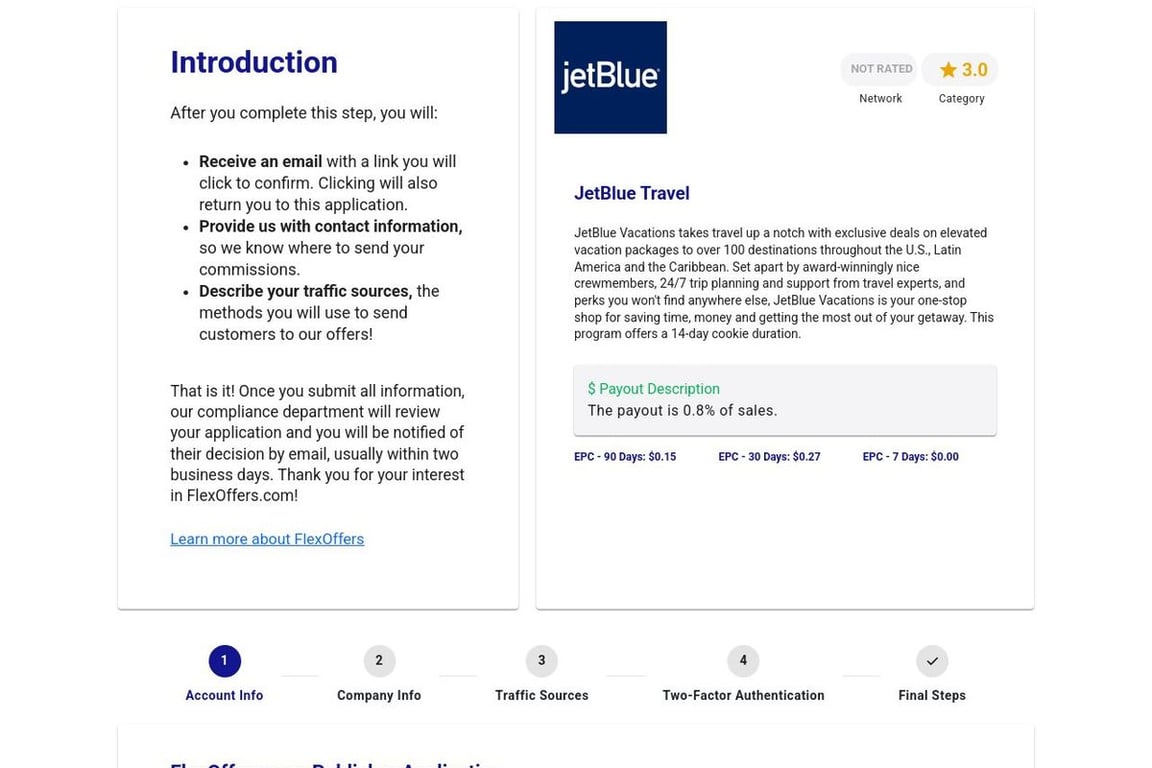Go to the Company Info step label
Screen dimensions: 1152x768
[379, 695]
